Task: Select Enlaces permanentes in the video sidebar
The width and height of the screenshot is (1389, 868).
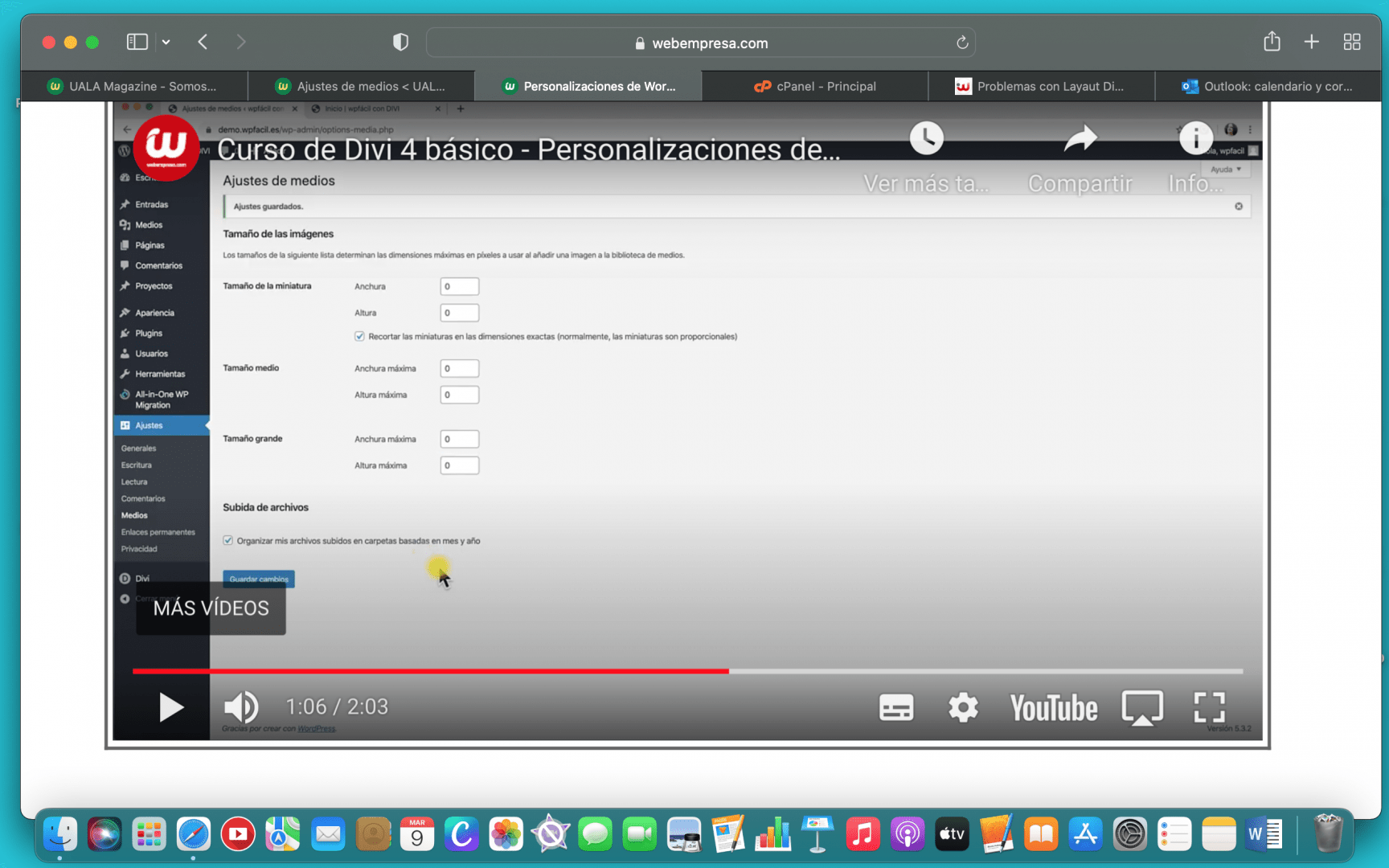Action: point(158,532)
